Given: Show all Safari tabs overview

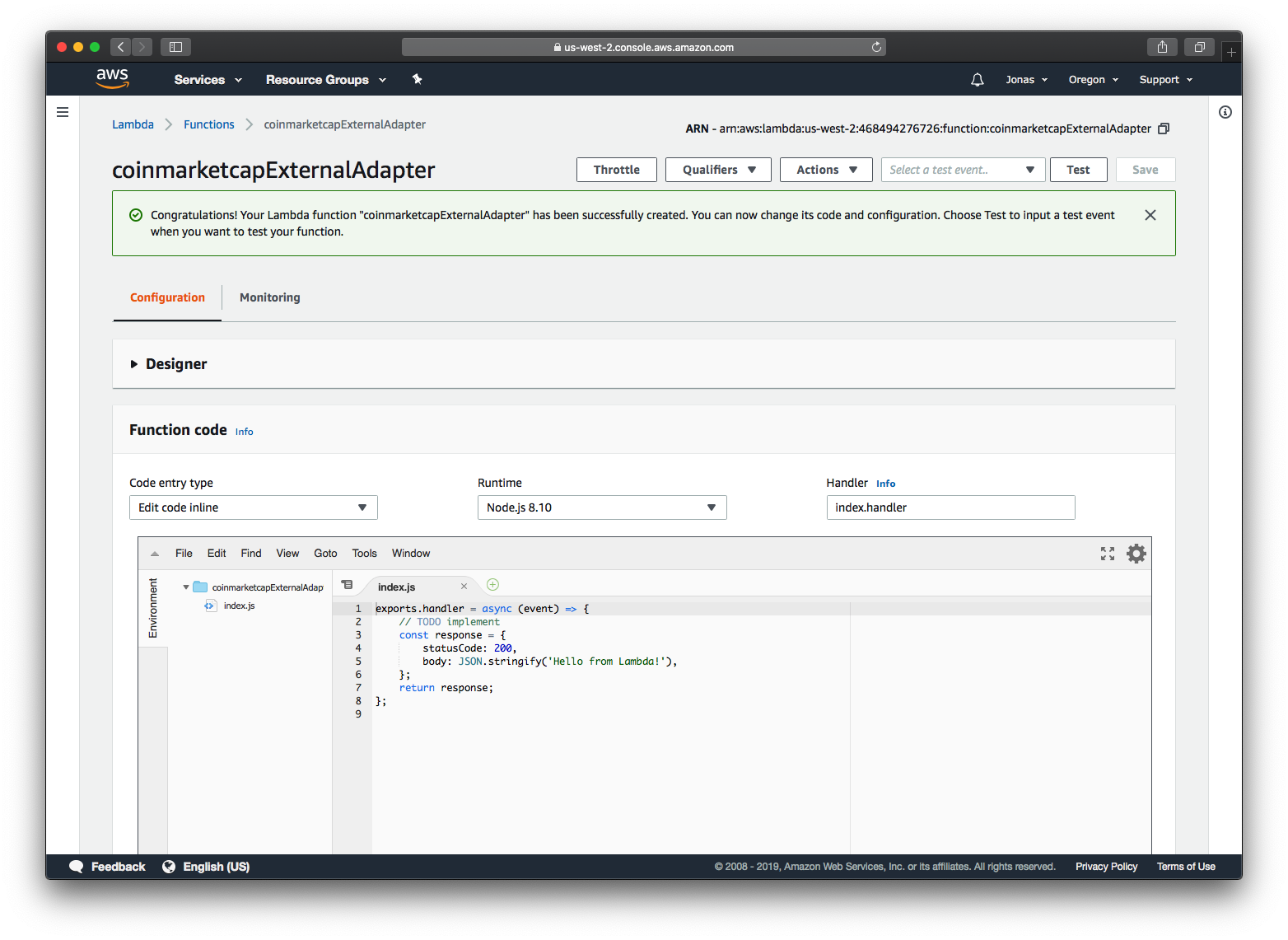Looking at the screenshot, I should (1199, 47).
